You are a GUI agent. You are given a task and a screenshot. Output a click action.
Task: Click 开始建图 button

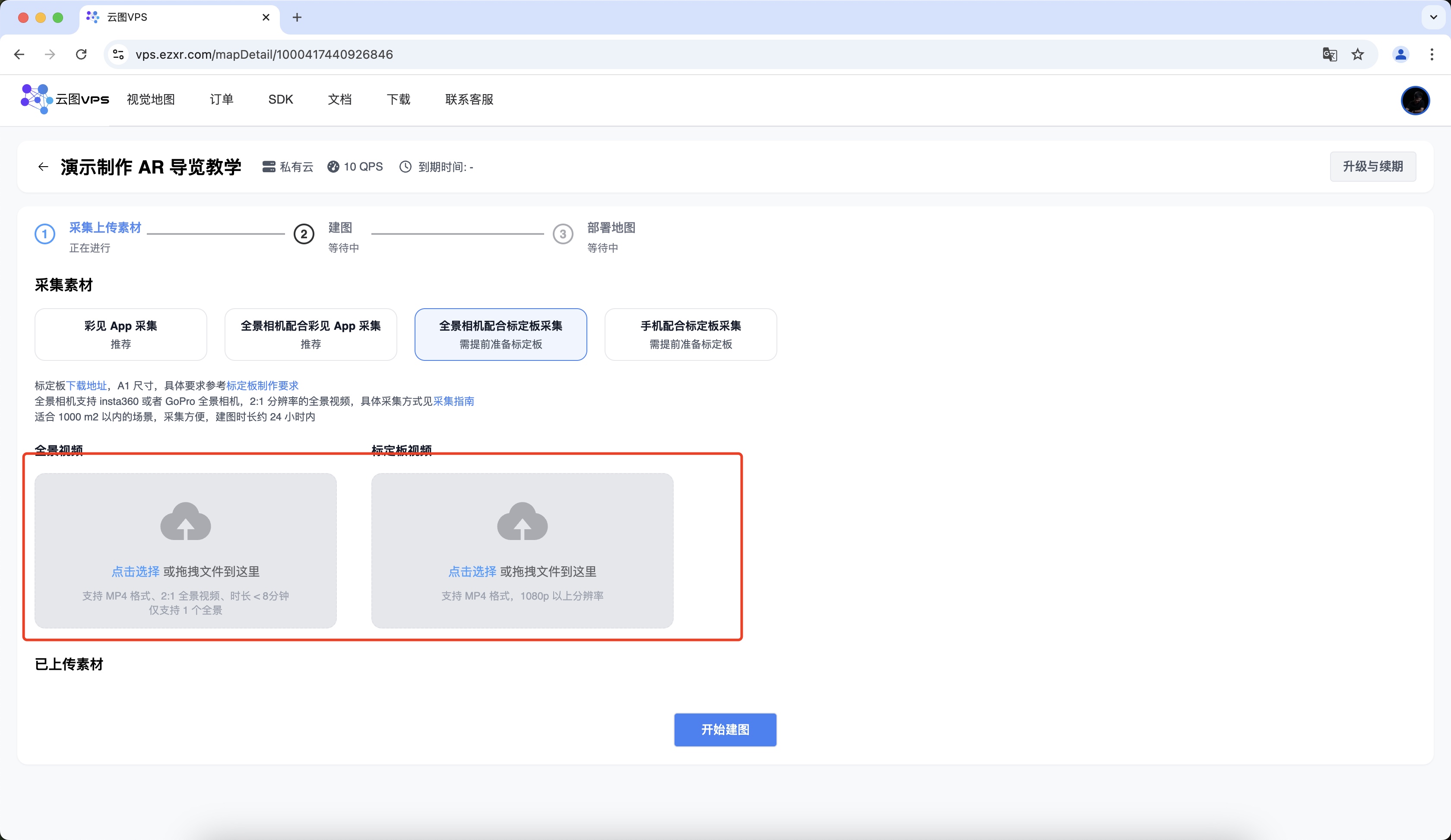pos(725,729)
